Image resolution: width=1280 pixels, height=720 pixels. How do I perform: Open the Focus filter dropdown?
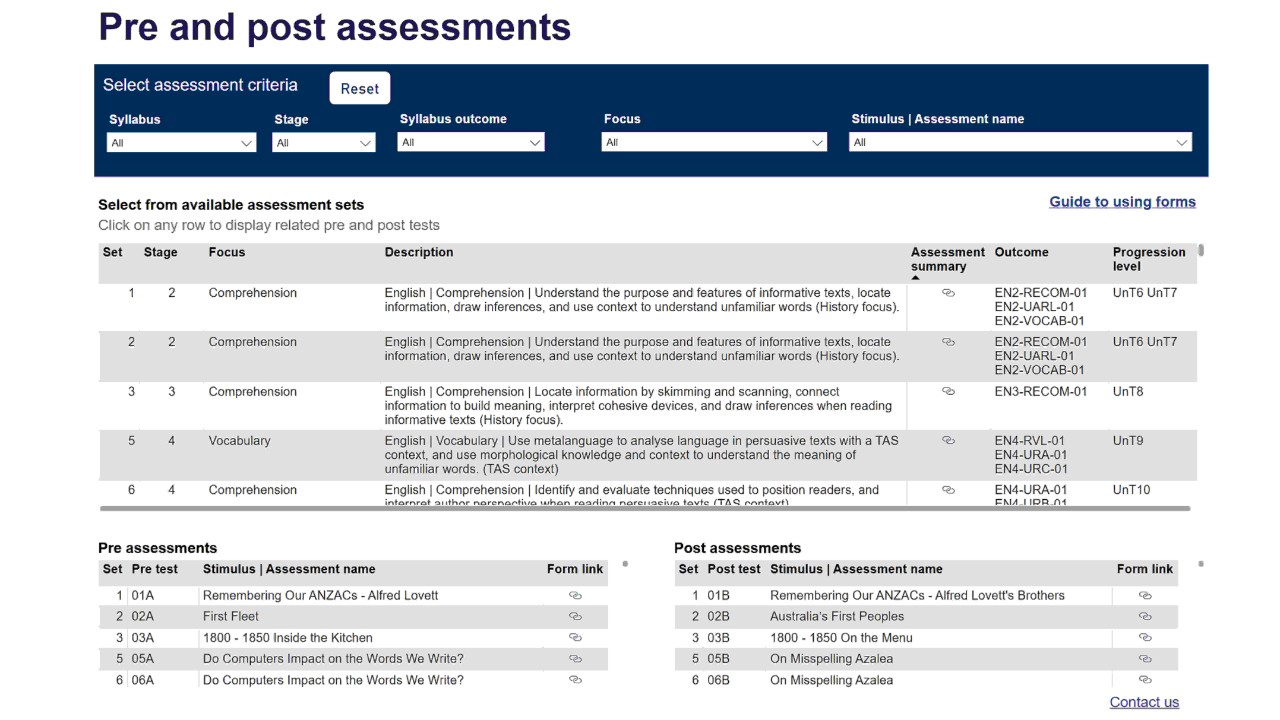pos(714,142)
